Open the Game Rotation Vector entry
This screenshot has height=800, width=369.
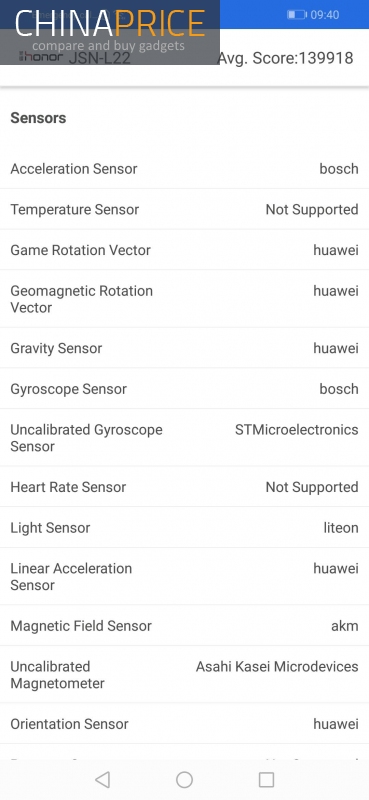click(x=184, y=250)
